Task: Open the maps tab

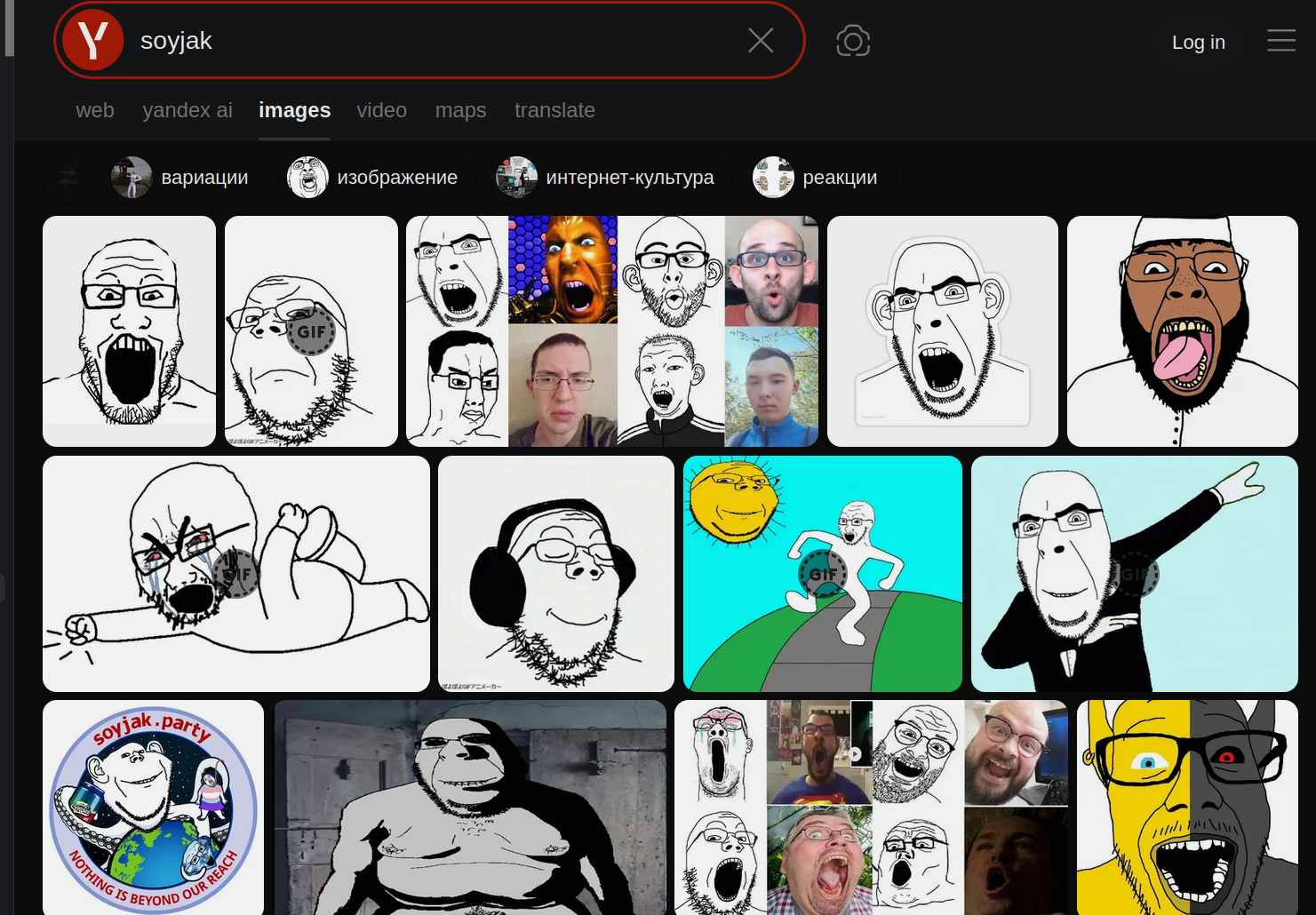Action: click(461, 110)
